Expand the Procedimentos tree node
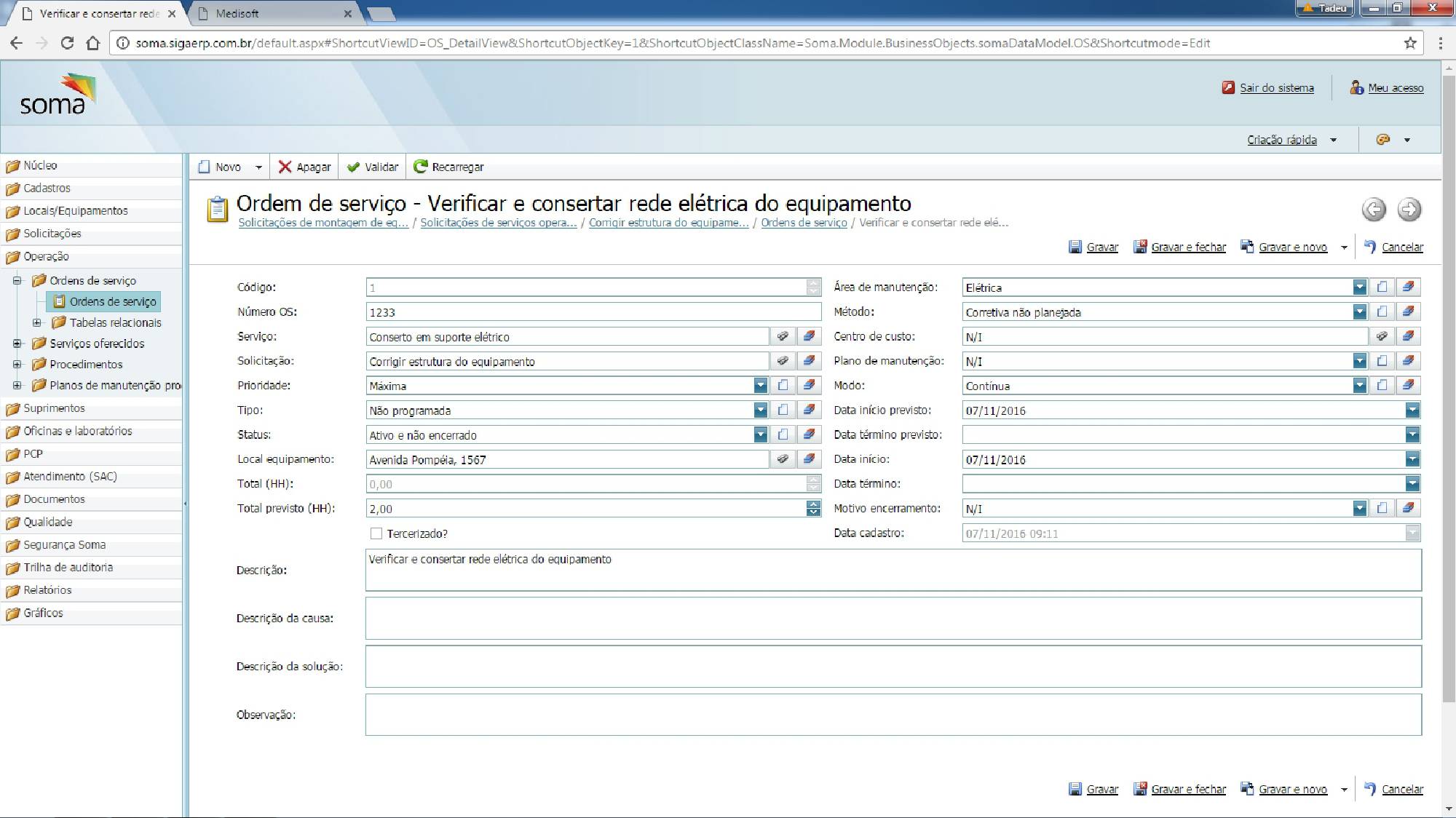1456x818 pixels. pyautogui.click(x=17, y=364)
